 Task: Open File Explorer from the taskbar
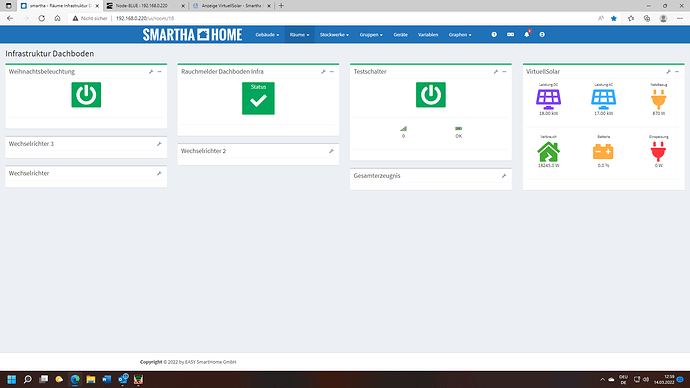pos(91,379)
